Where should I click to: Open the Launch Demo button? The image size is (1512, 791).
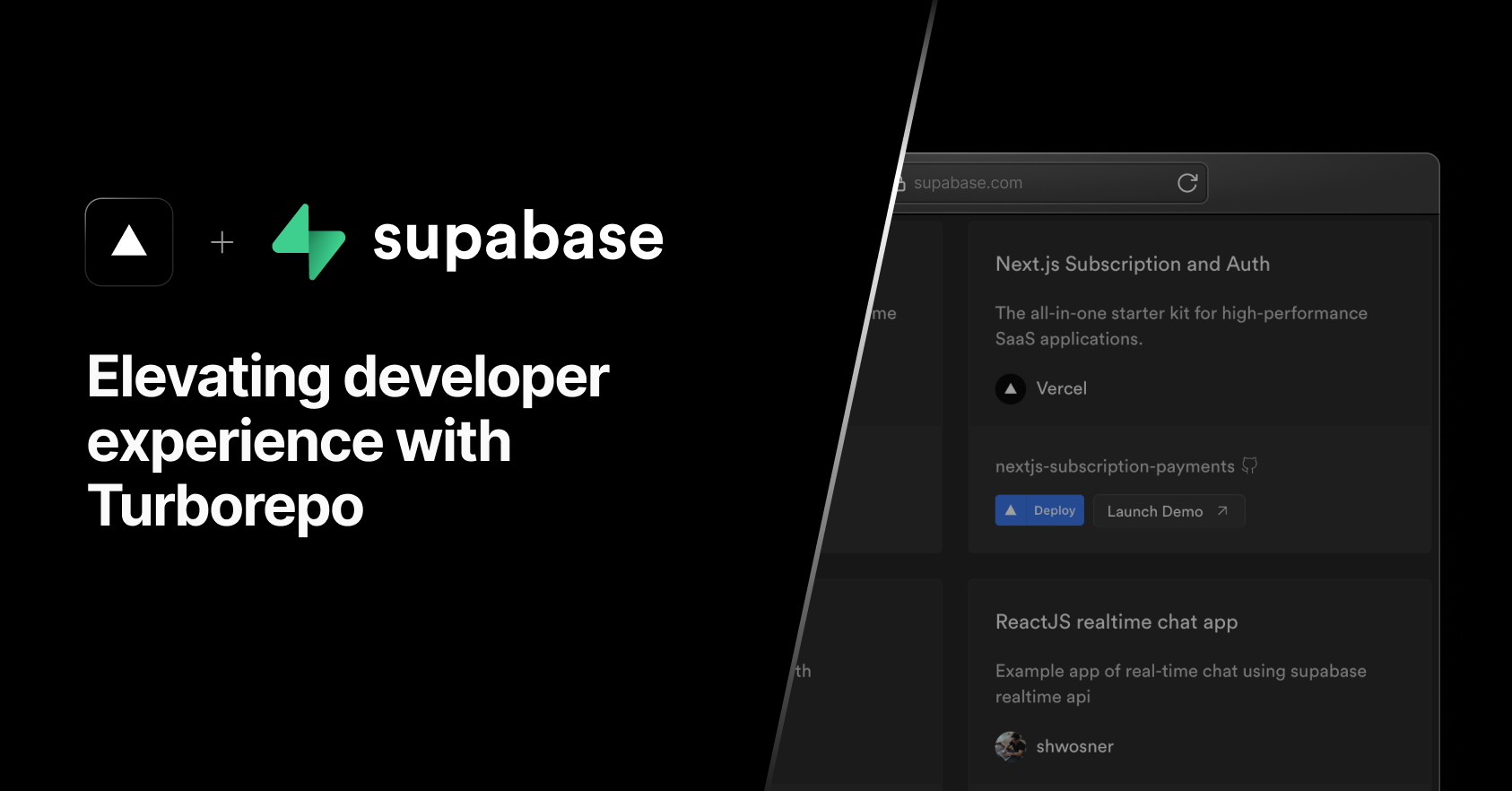click(x=1155, y=511)
